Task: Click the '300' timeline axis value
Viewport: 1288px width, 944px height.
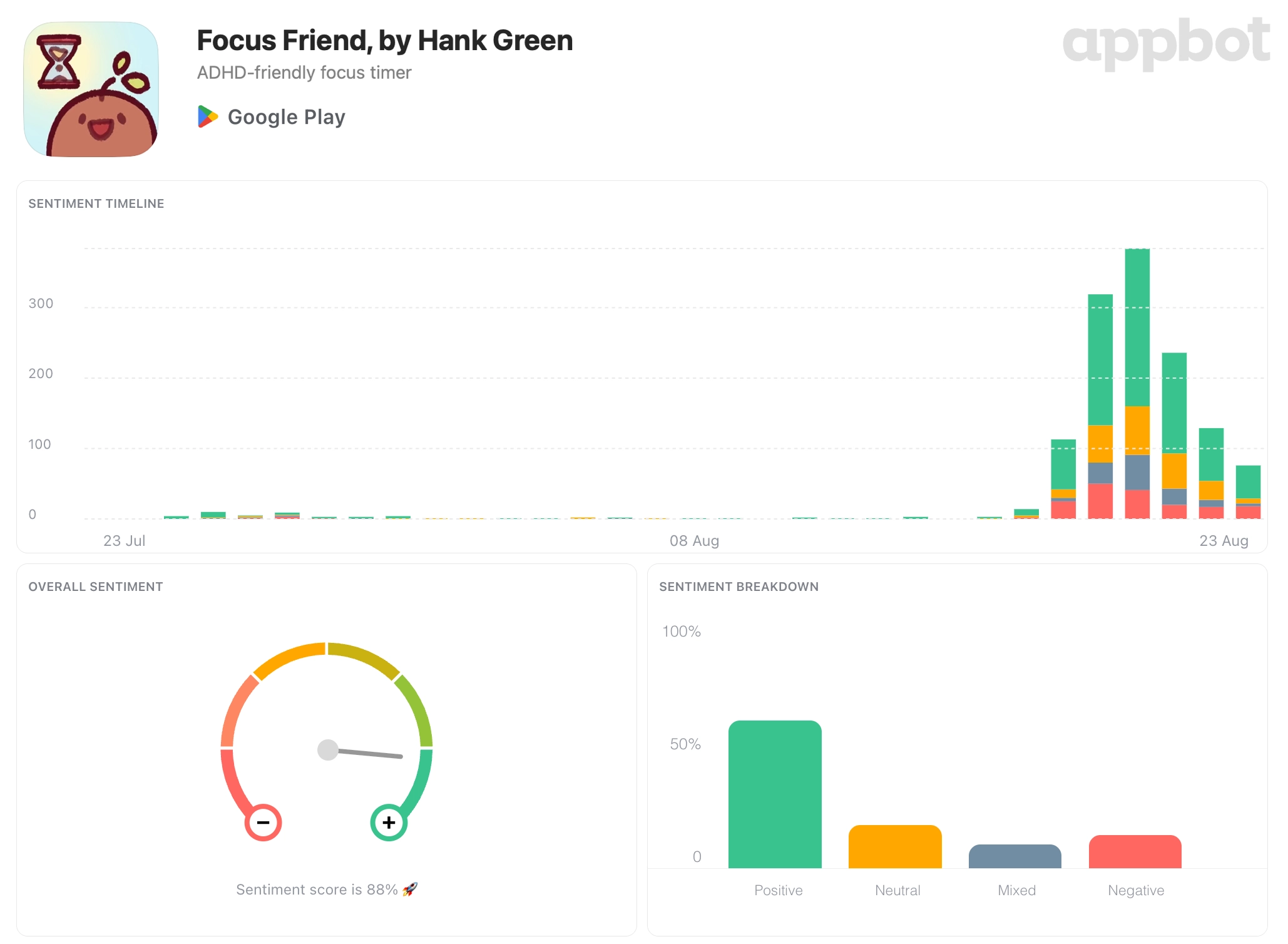Action: coord(41,304)
